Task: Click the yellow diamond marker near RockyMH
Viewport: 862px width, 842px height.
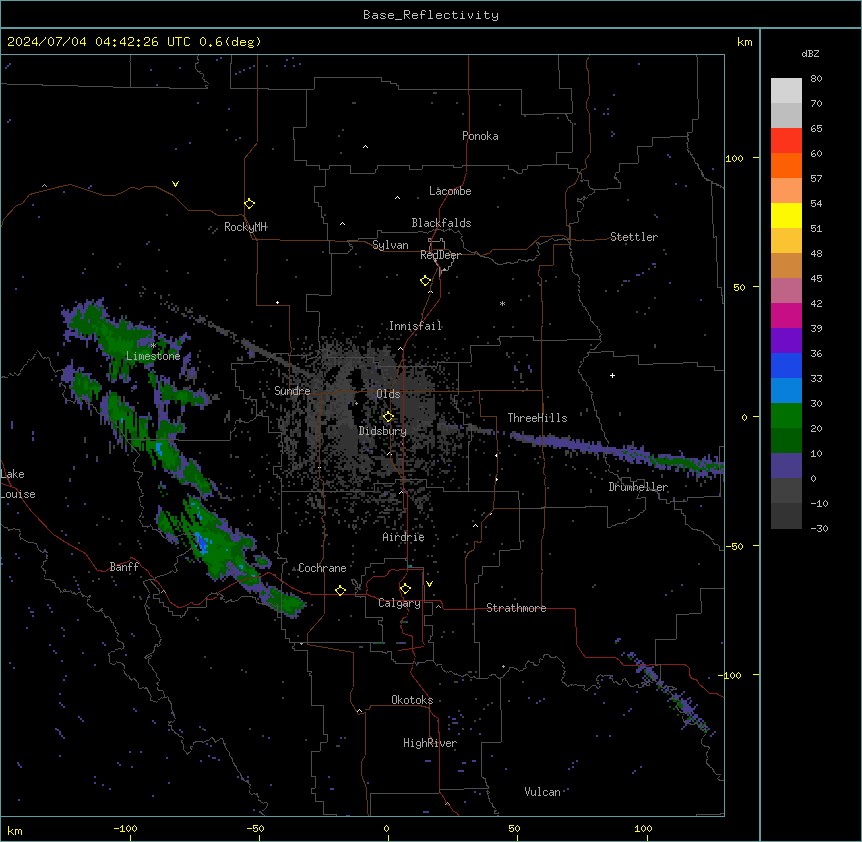Action: pyautogui.click(x=249, y=204)
